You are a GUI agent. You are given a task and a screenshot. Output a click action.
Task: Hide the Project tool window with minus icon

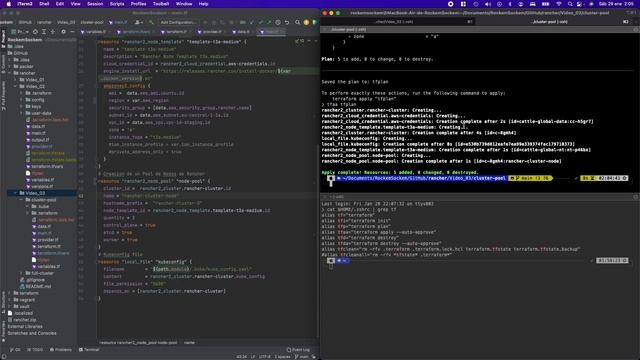(x=72, y=31)
